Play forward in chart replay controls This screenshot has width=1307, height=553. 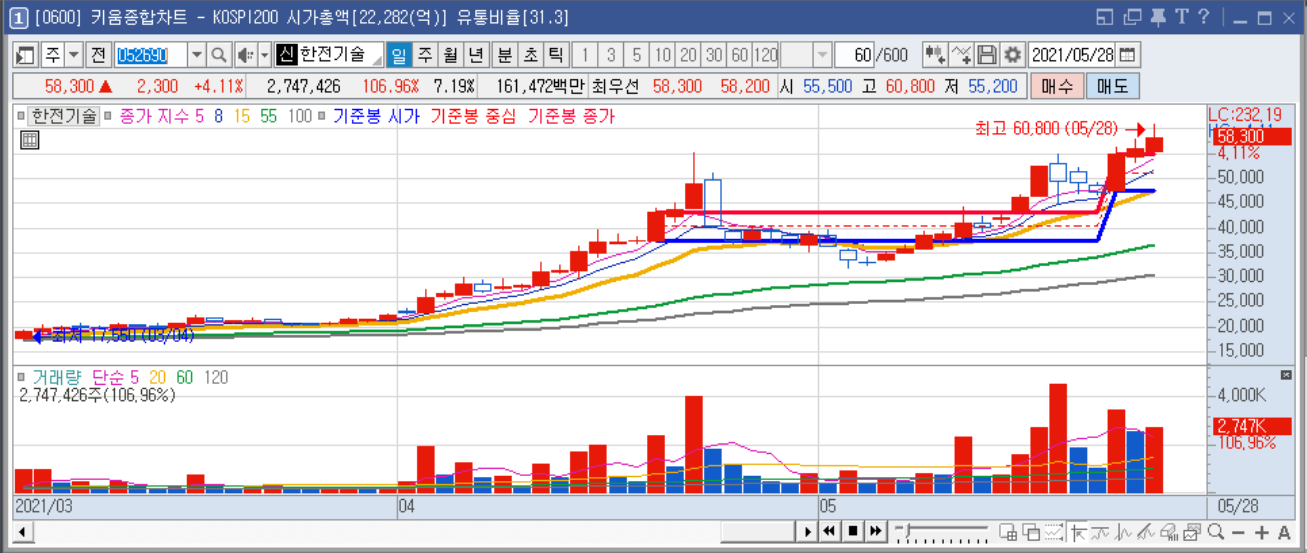point(808,531)
